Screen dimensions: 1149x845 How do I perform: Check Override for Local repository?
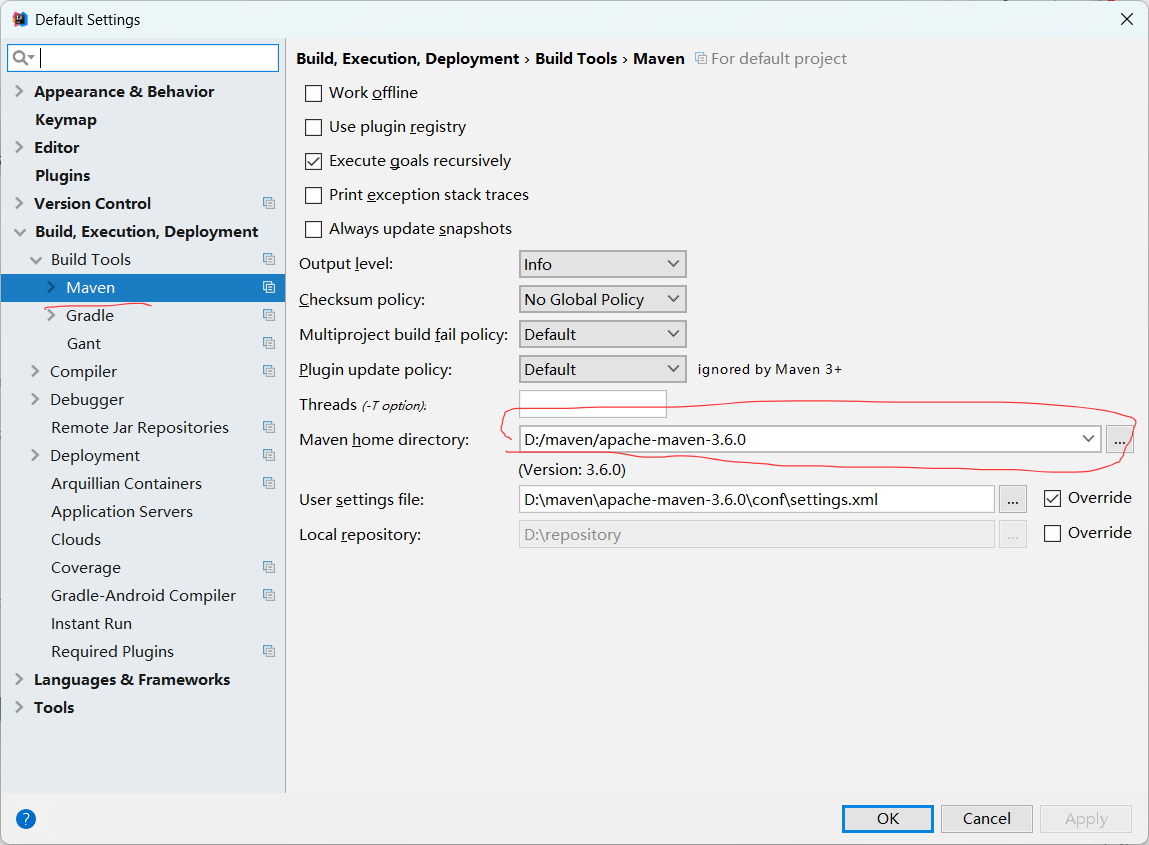(x=1052, y=533)
